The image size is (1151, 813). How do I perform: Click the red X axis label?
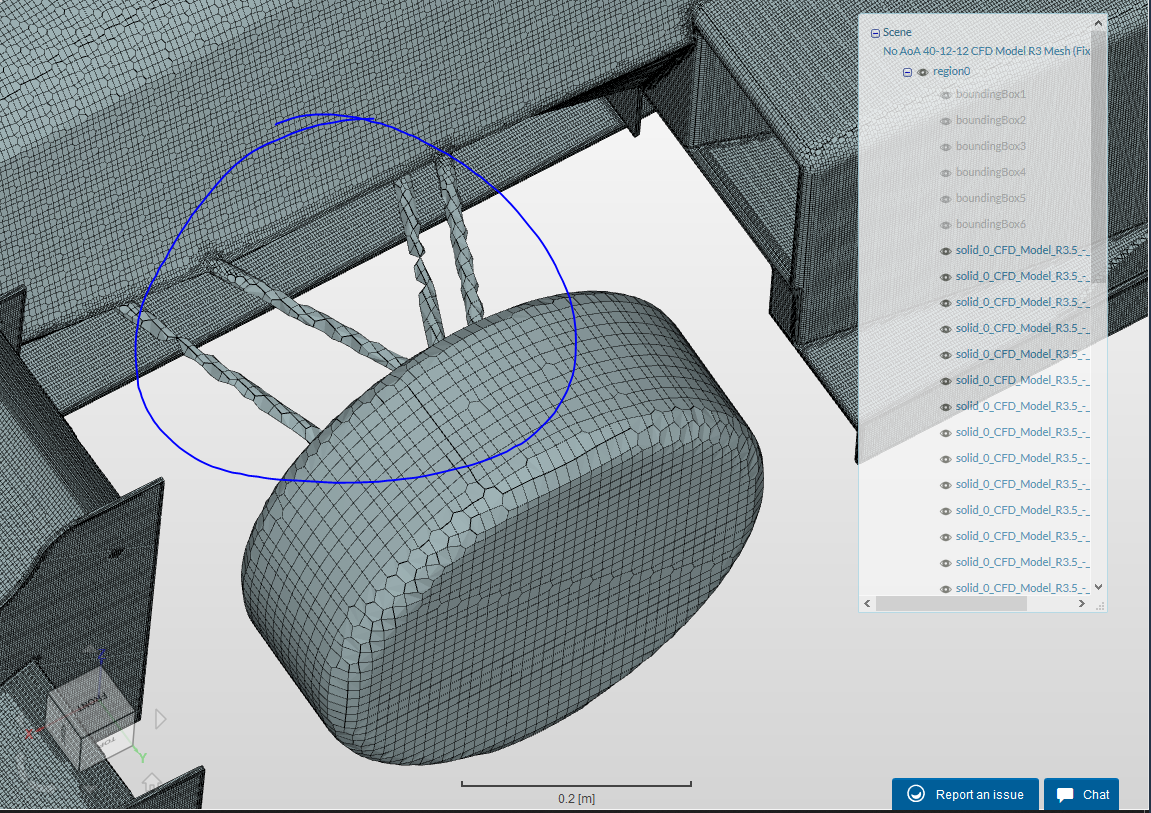tap(29, 735)
